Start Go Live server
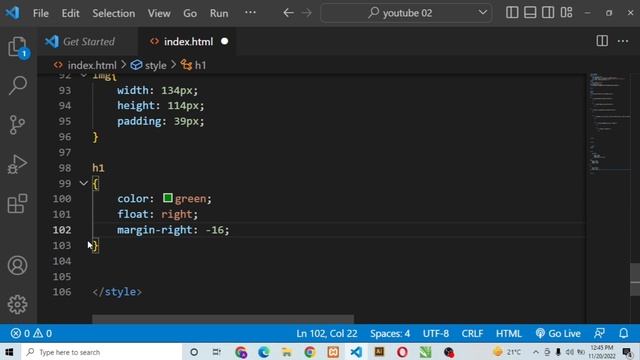The height and width of the screenshot is (360, 640). pos(558,333)
